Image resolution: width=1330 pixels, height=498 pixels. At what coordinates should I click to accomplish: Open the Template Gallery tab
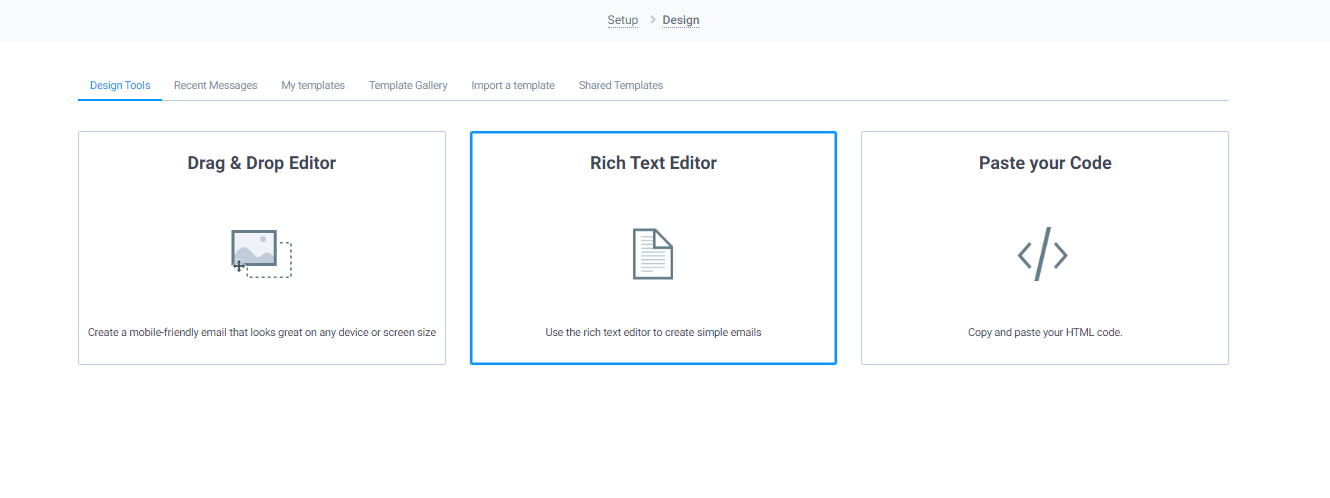pos(408,86)
